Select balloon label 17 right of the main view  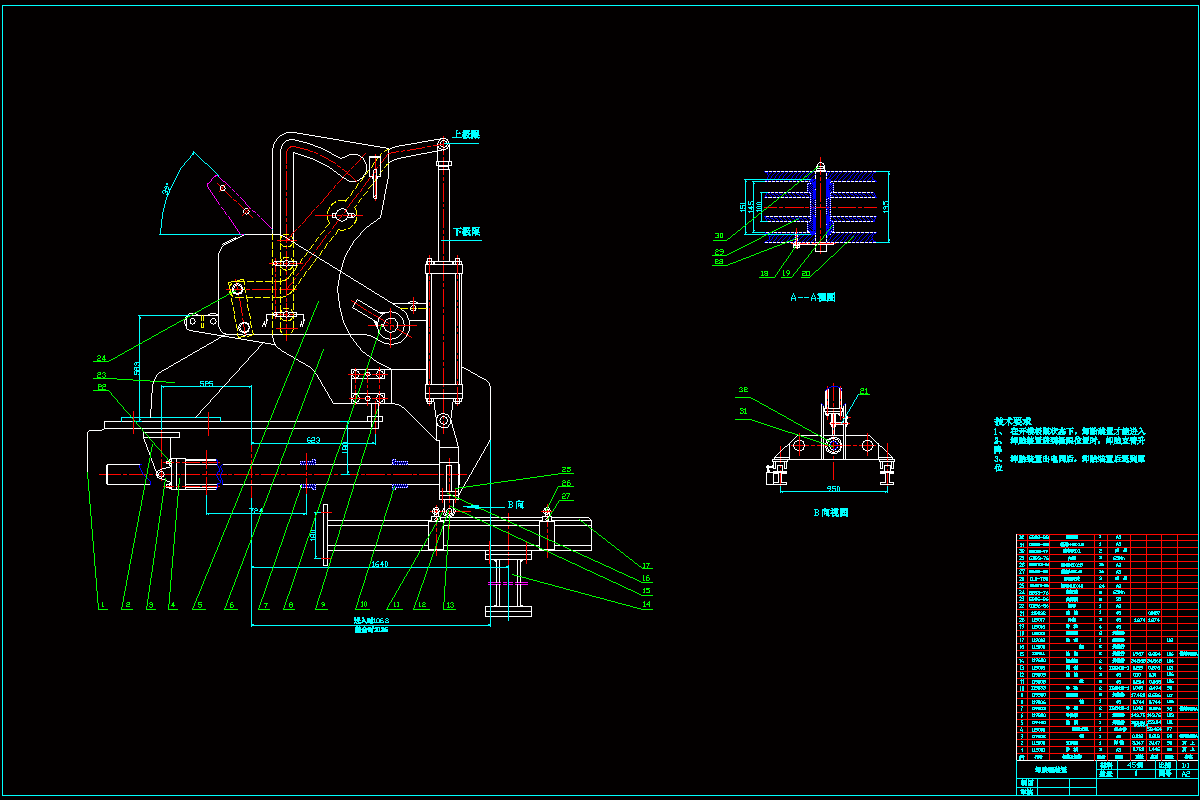646,565
